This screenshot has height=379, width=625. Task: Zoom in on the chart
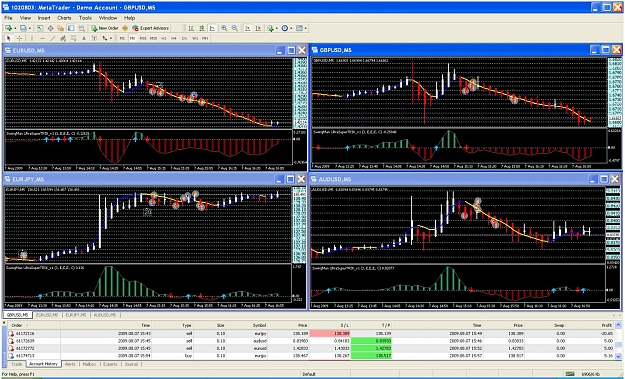[x=224, y=28]
